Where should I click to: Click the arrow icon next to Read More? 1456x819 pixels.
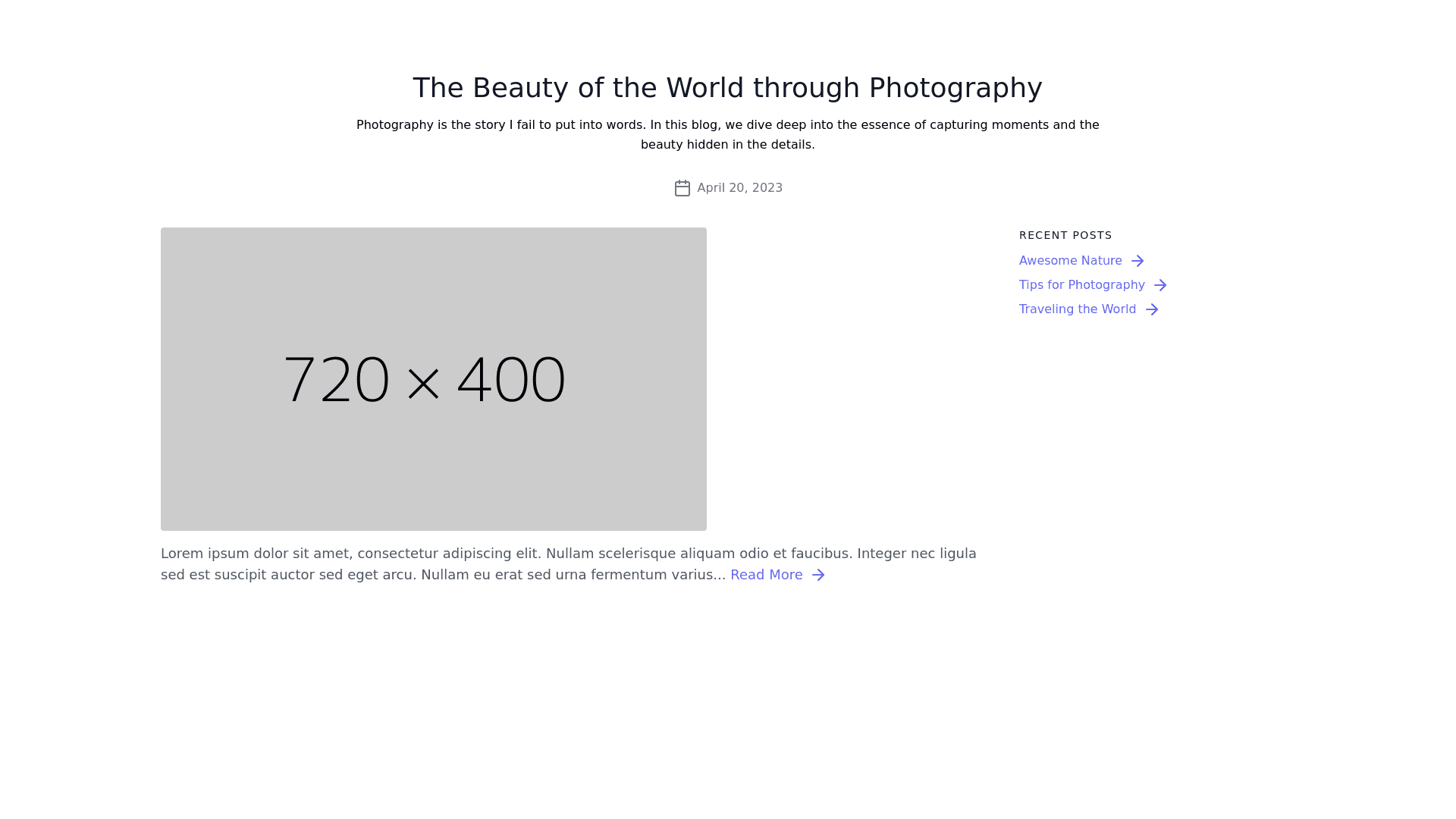pyautogui.click(x=817, y=575)
